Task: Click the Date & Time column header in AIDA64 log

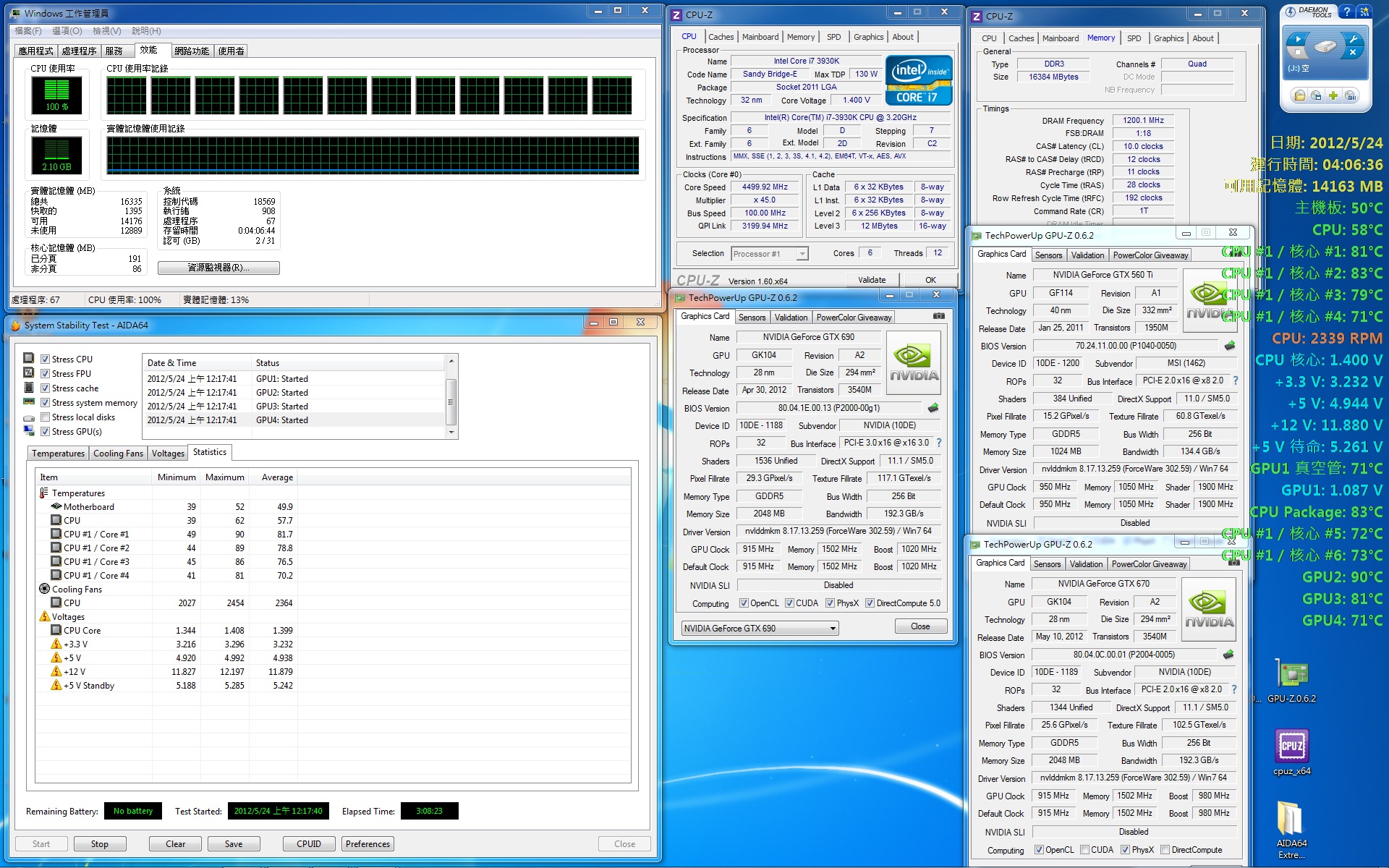Action: [197, 363]
